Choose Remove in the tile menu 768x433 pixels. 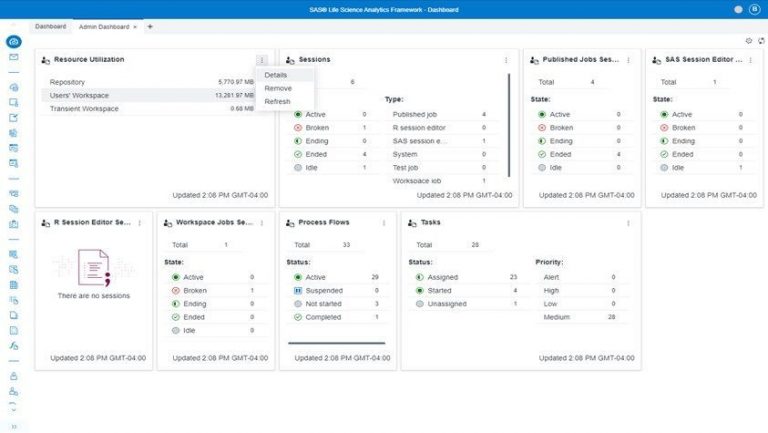pos(278,88)
